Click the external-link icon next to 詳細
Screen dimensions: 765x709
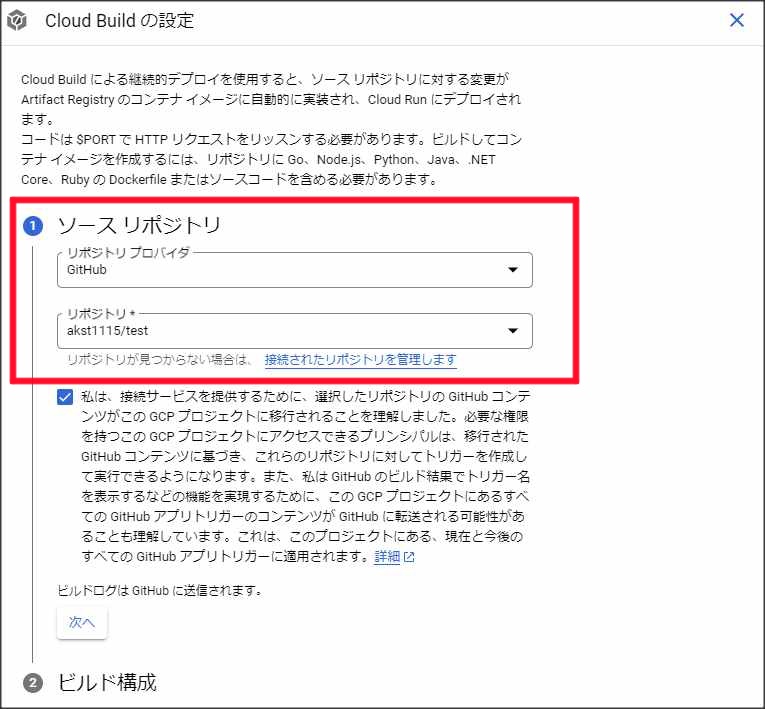(x=409, y=557)
